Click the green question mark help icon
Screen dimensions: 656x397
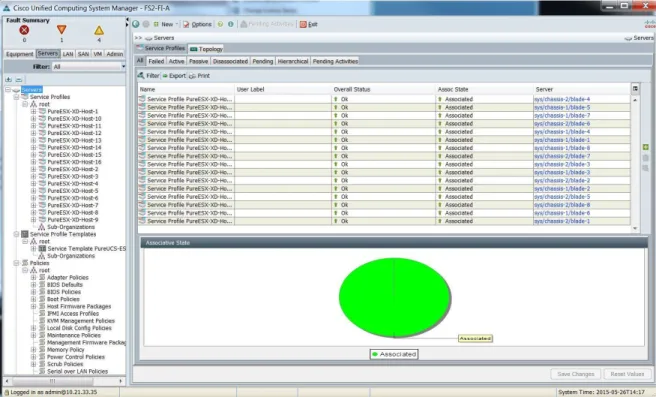point(220,24)
